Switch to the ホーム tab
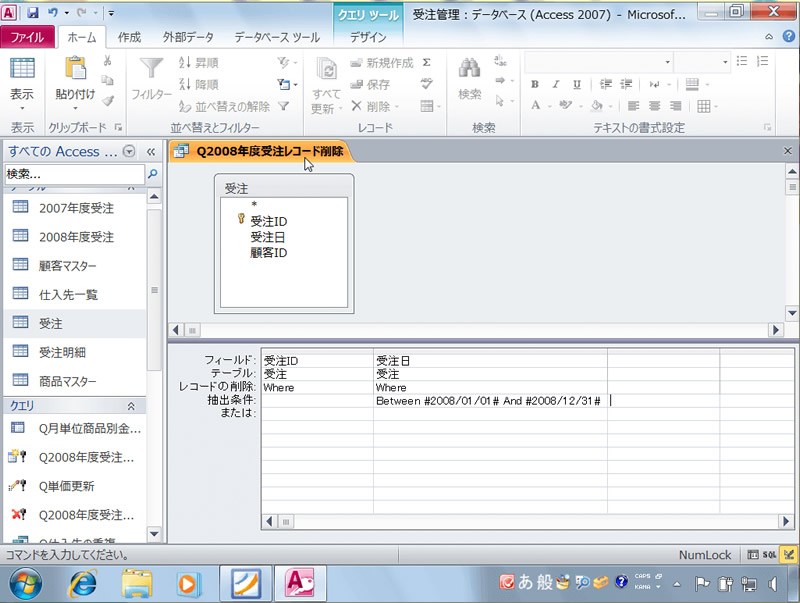Image resolution: width=800 pixels, height=603 pixels. [82, 37]
